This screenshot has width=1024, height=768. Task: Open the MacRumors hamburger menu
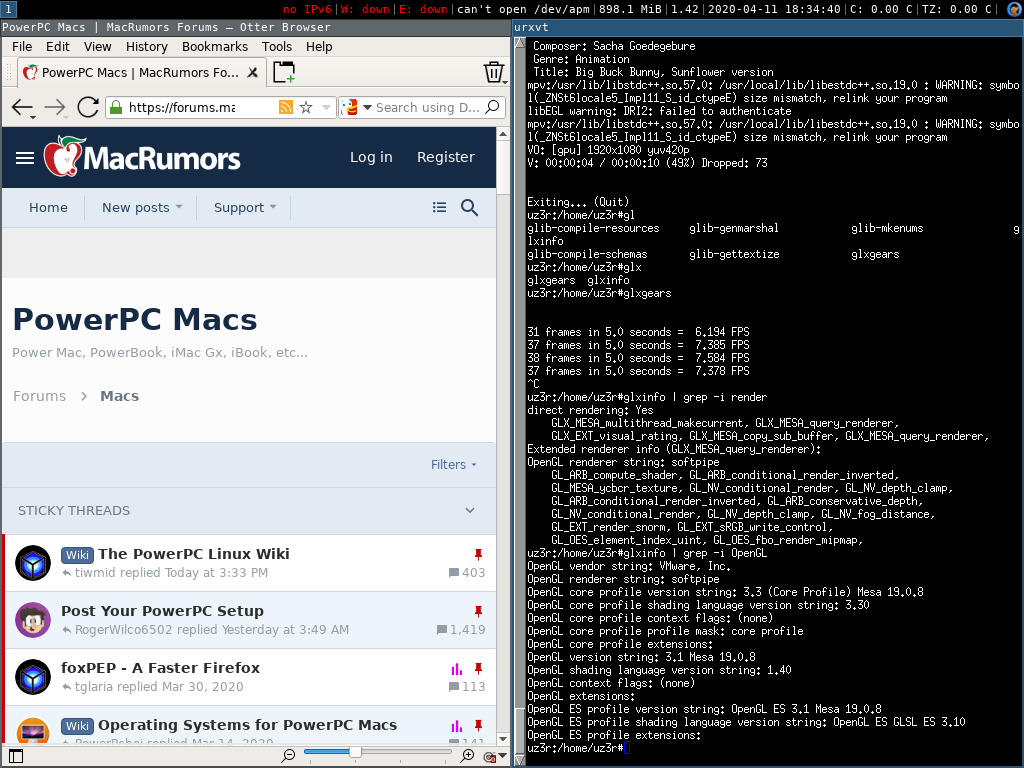(25, 158)
